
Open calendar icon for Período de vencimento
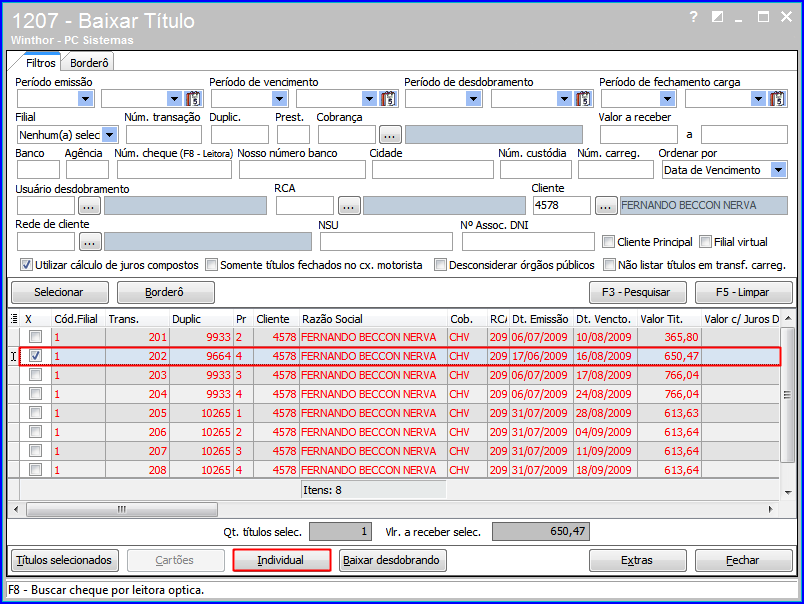(x=388, y=98)
